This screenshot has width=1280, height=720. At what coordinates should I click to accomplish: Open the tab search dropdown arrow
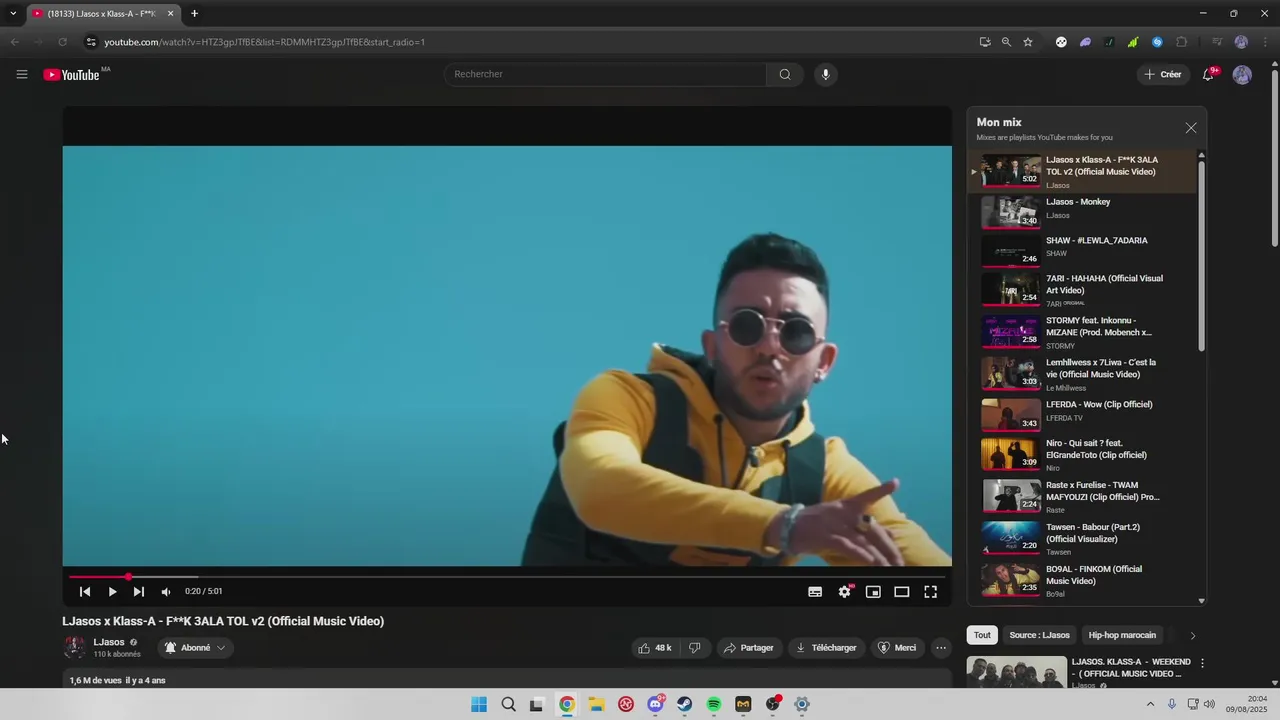12,14
